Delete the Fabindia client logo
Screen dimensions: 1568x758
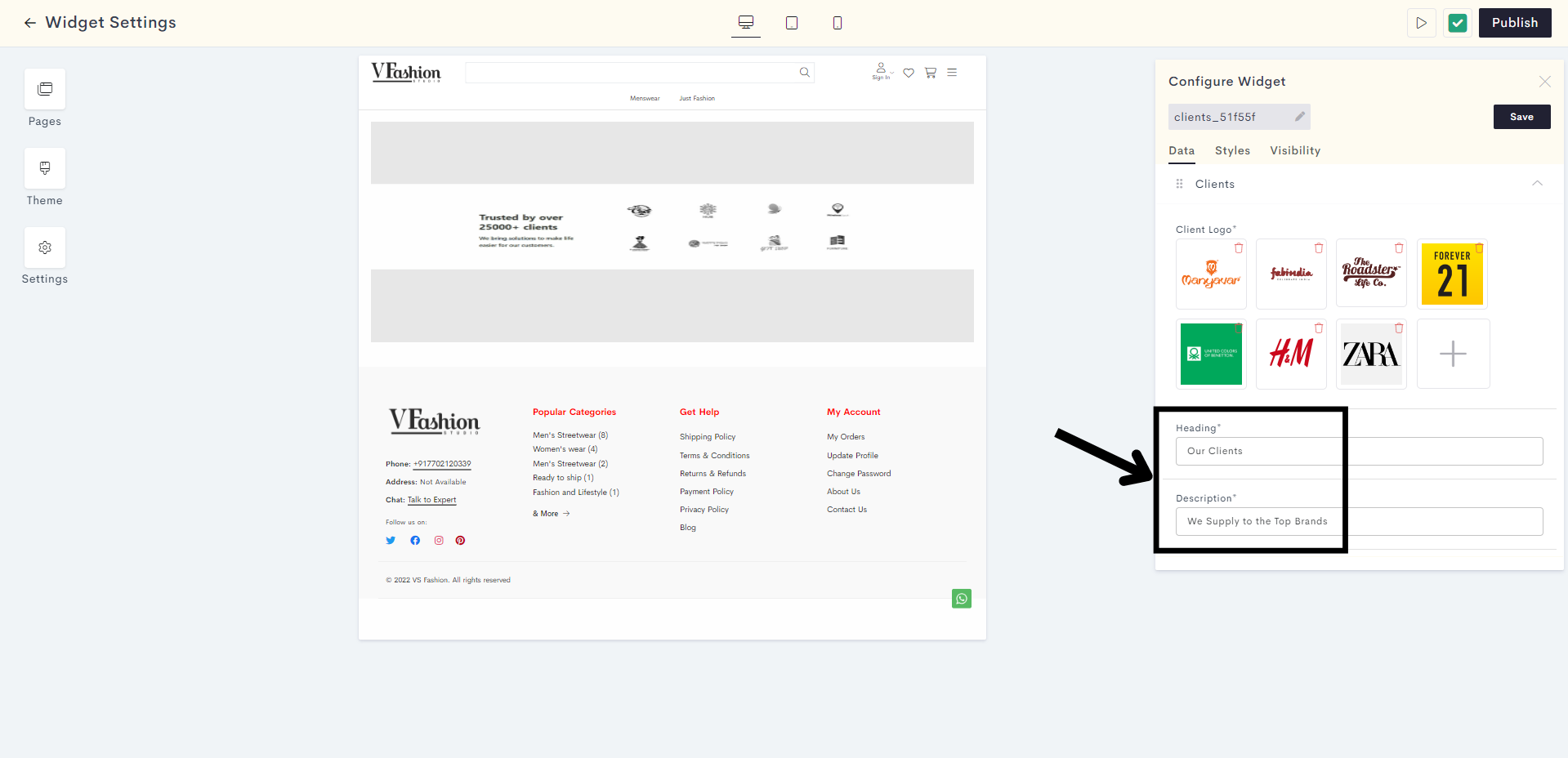click(1319, 248)
